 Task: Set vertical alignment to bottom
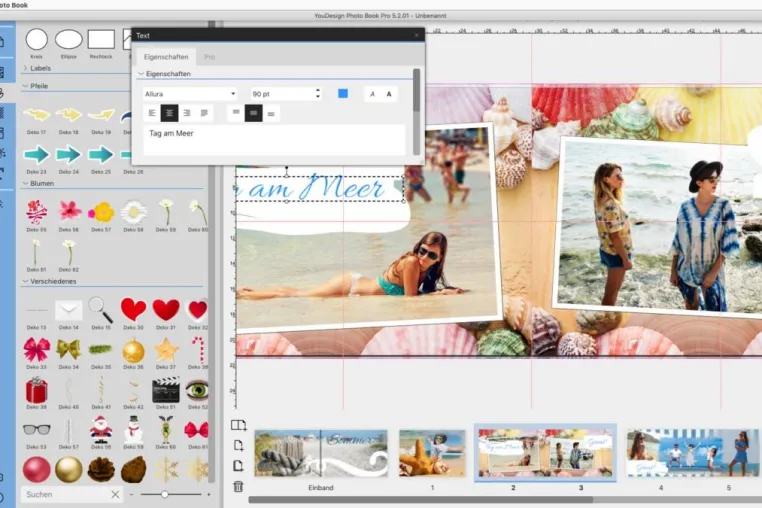point(271,113)
